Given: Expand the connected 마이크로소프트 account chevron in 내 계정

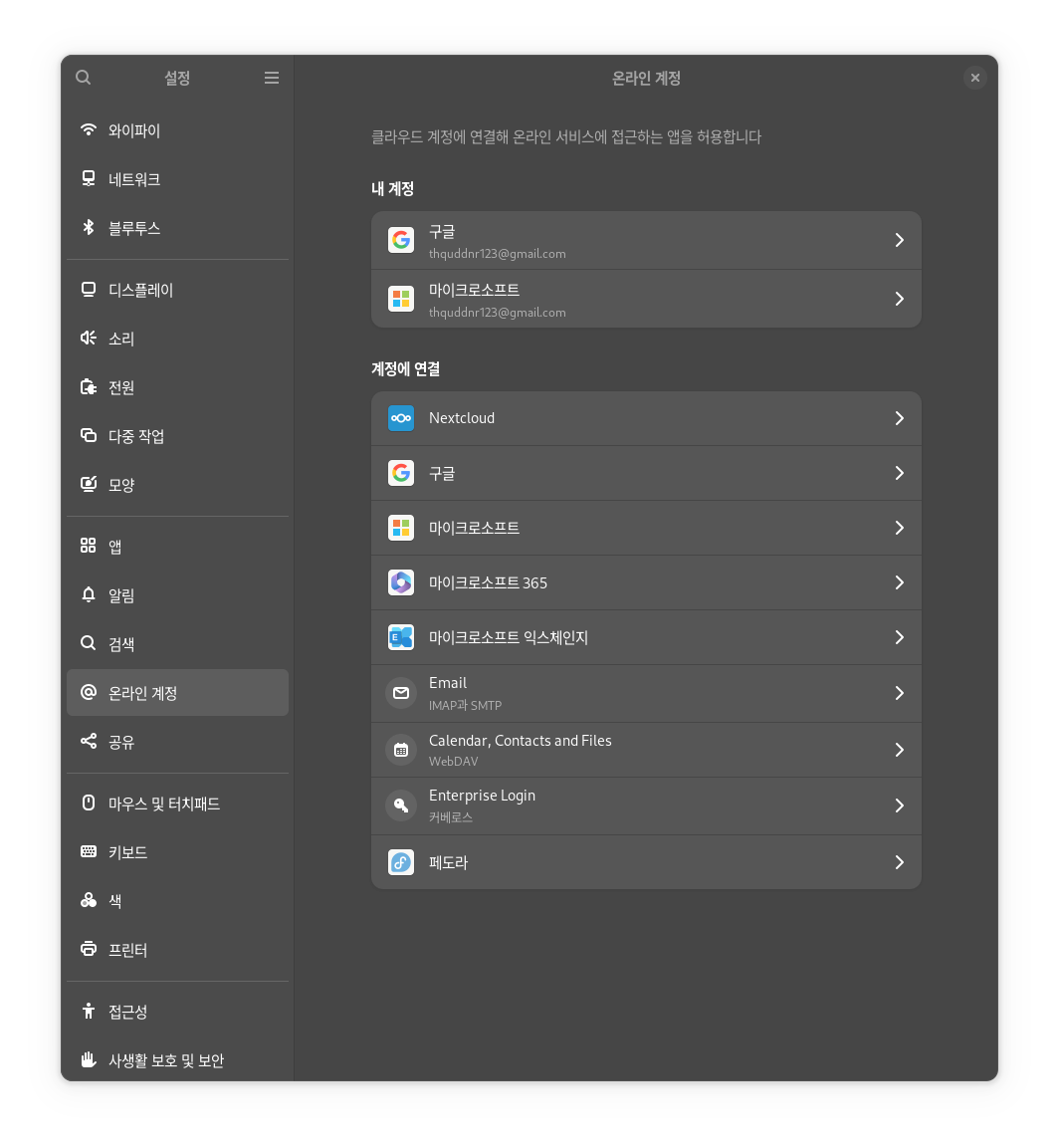Looking at the screenshot, I should coord(899,299).
